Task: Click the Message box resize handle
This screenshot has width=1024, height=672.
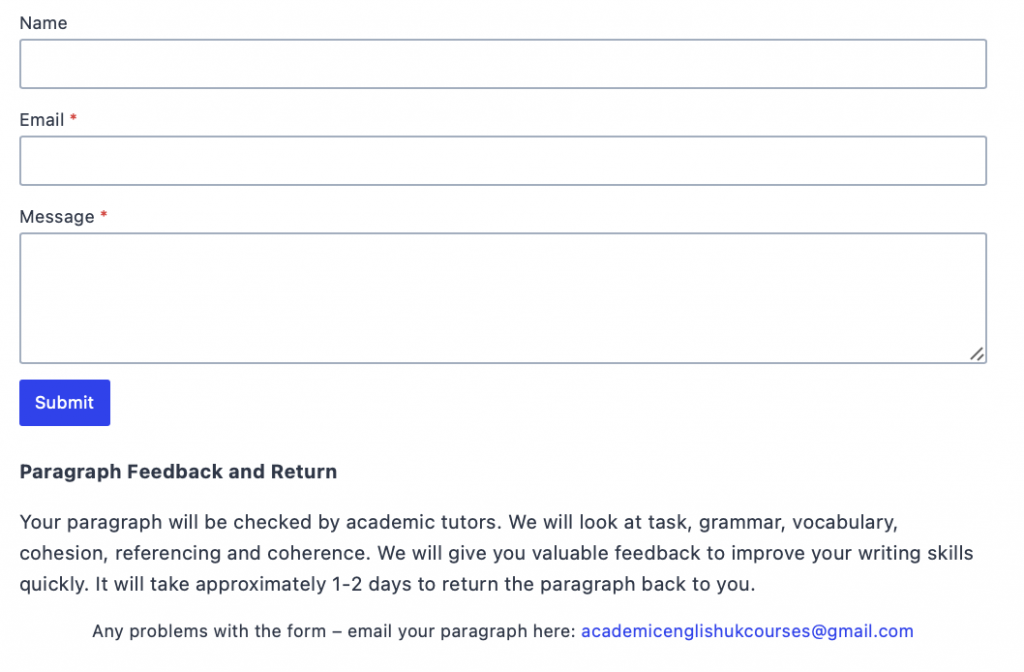Action: (977, 353)
